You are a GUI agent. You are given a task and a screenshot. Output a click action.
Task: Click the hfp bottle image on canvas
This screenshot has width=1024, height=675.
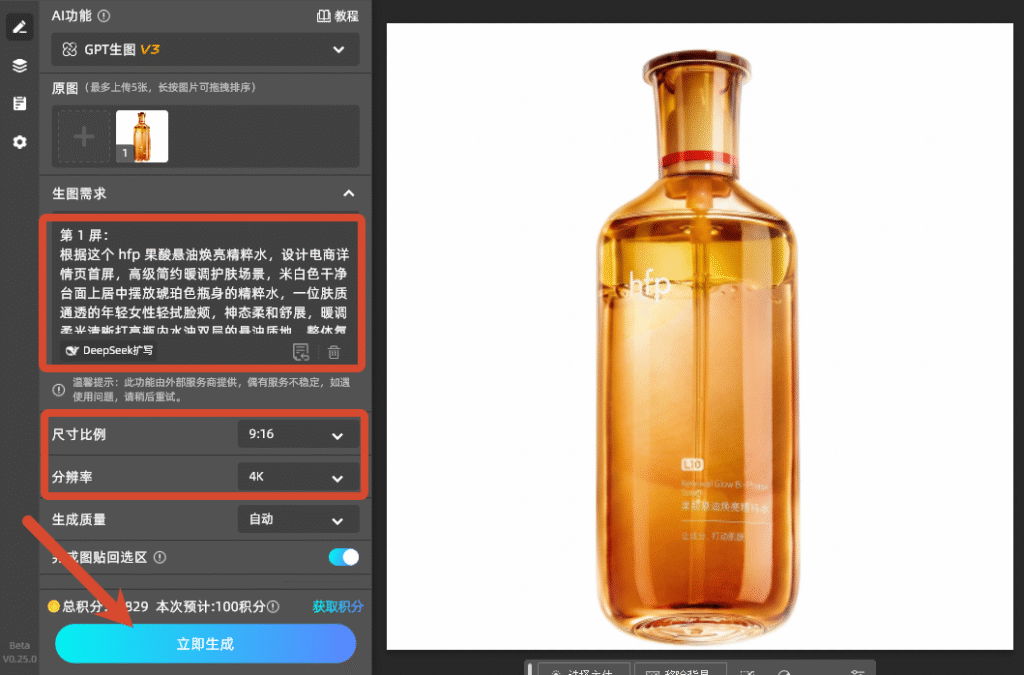click(699, 346)
